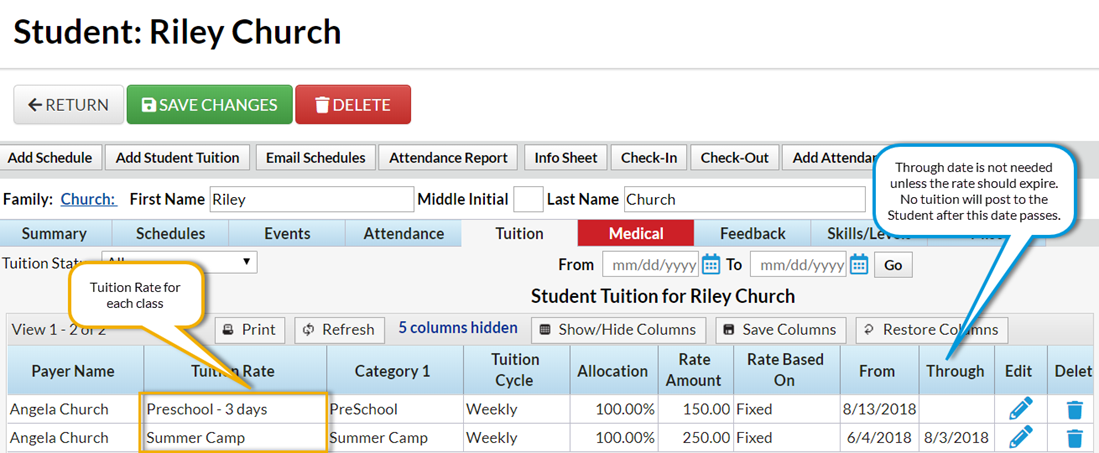This screenshot has width=1099, height=453.
Task: Open the To date calendar picker
Action: 859,264
